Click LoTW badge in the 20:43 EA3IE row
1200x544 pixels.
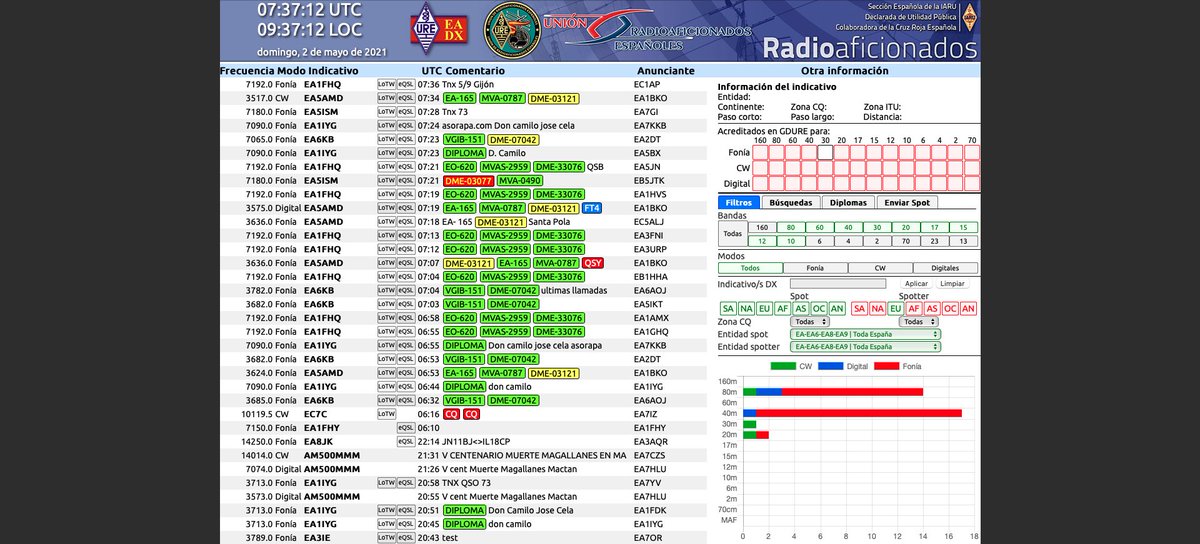click(x=386, y=537)
